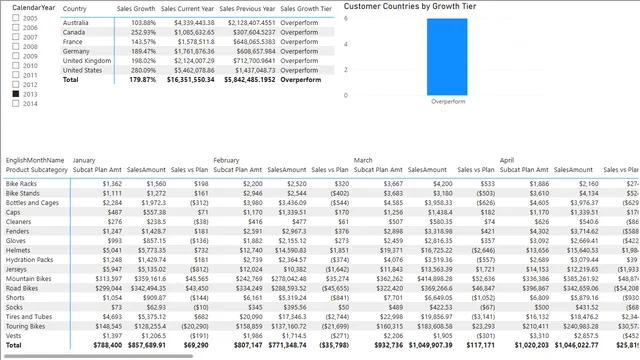The width and height of the screenshot is (640, 360).
Task: Check the 2014 calendar year box
Action: [16, 103]
